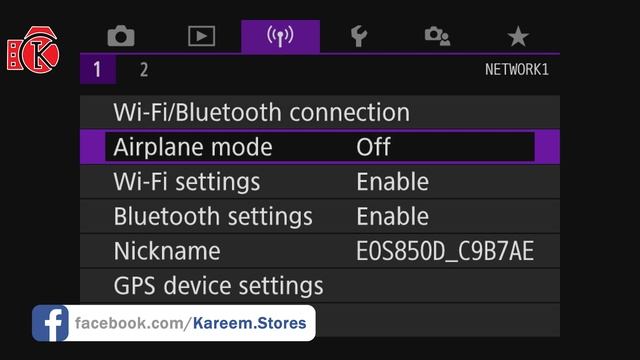The height and width of the screenshot is (360, 640).
Task: Go to network page 1 tab
Action: click(98, 69)
